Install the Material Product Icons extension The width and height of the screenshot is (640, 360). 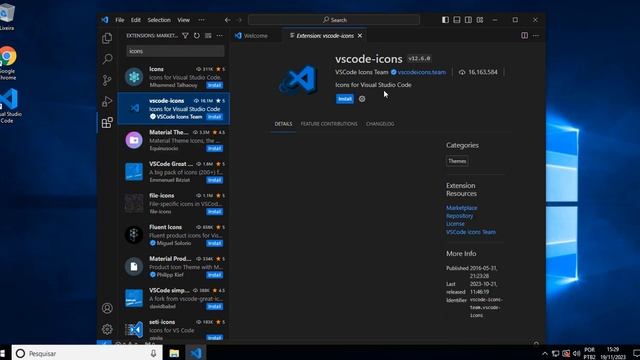214,275
